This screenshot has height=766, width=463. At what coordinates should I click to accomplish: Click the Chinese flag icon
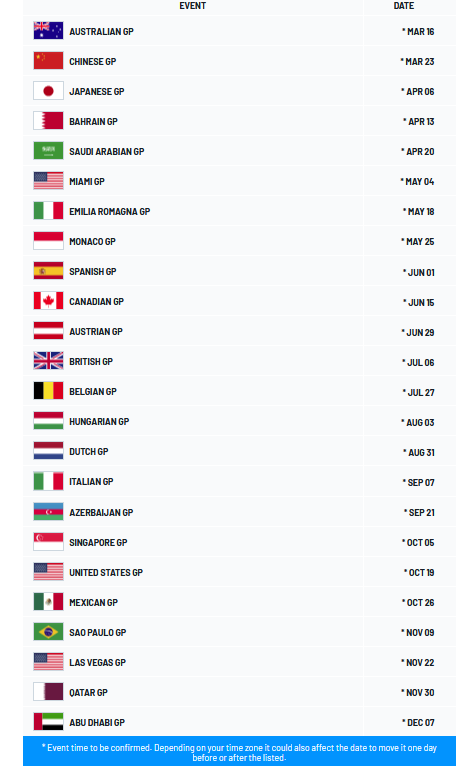click(48, 61)
